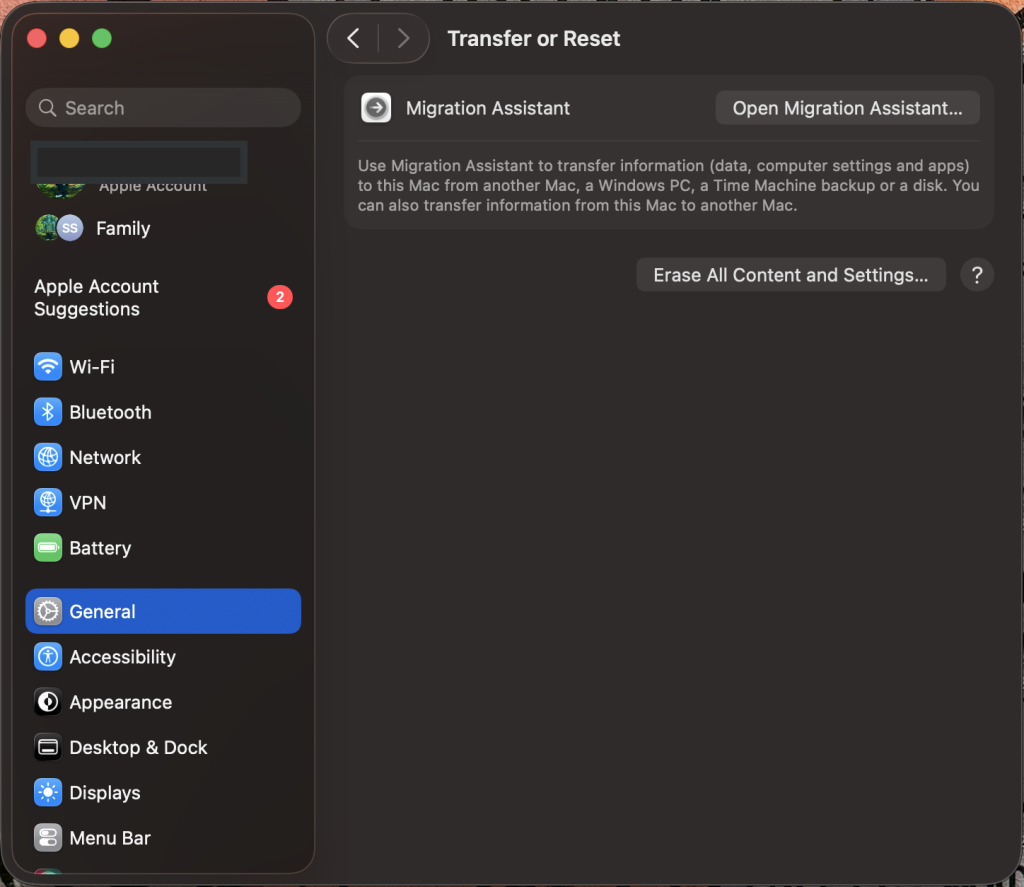
Task: Click the Accessibility sidebar icon
Action: 48,656
